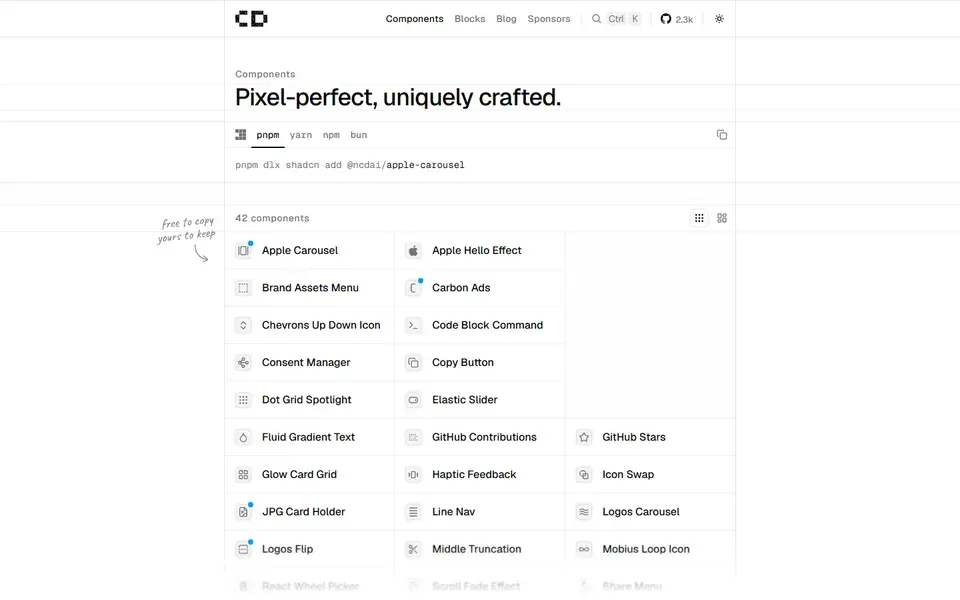Click the Dot Grid Spotlight icon
Viewport: 960px width, 600px height.
(243, 400)
